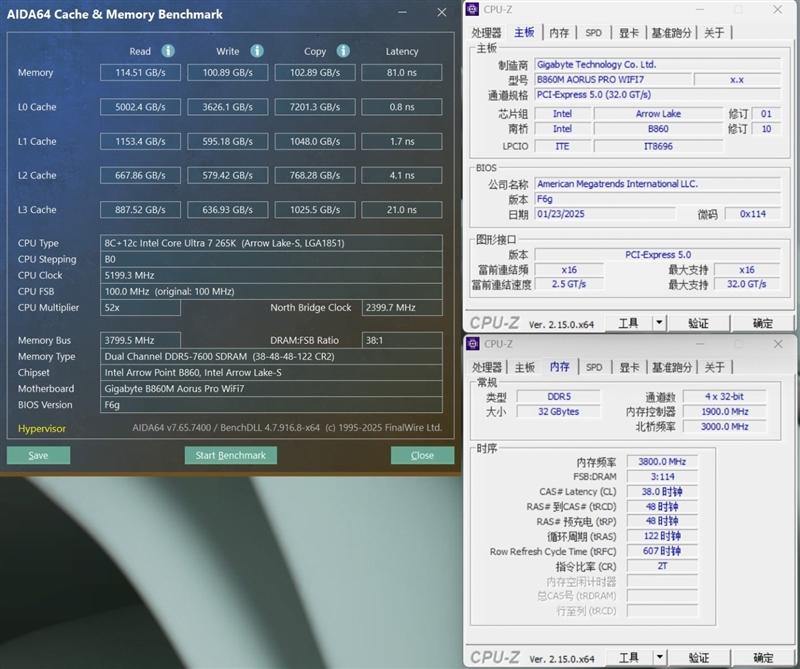The image size is (800, 669).
Task: Open 基准跑分 tab in lower CPU-Z
Action: click(671, 367)
